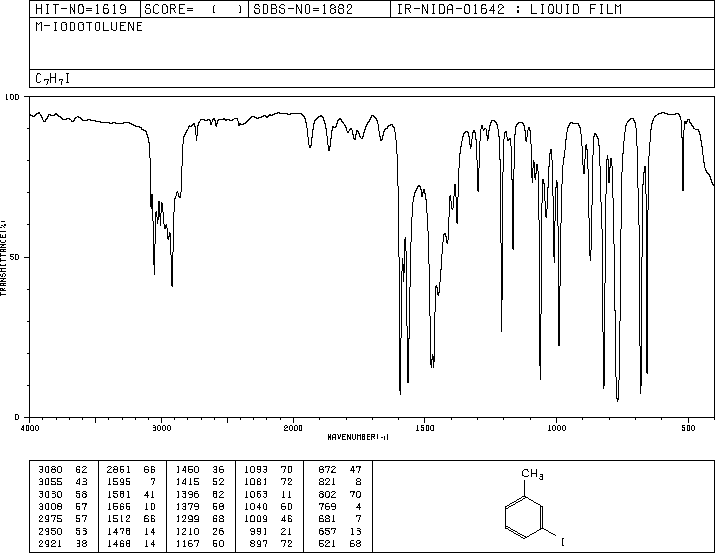This screenshot has height=553, width=715.
Task: Click the 50 transmittance axis label
Action: 14,257
